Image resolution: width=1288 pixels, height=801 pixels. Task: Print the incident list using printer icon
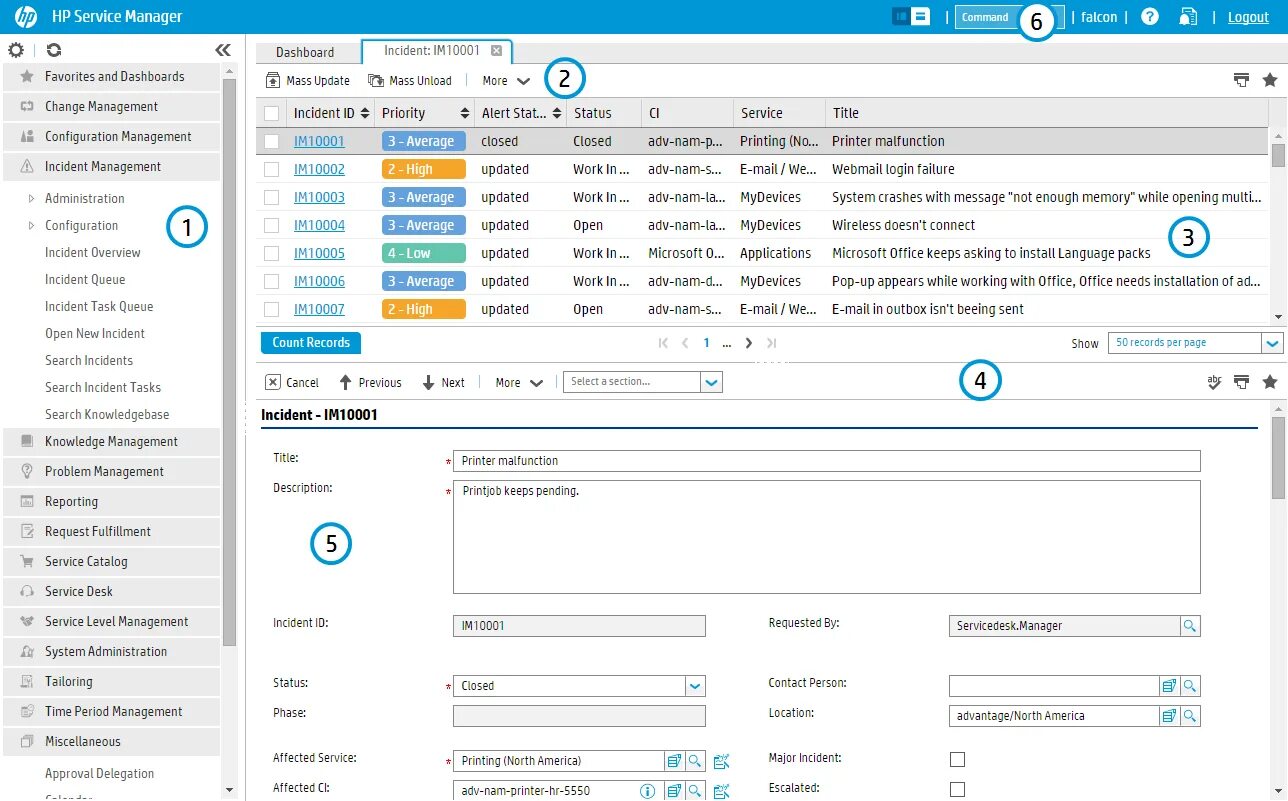click(x=1241, y=80)
